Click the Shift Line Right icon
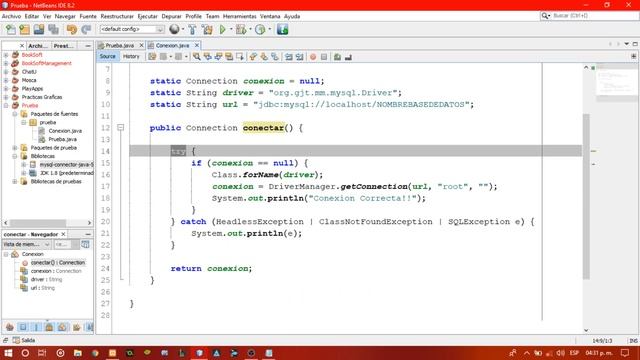This screenshot has height=360, width=640. [299, 57]
